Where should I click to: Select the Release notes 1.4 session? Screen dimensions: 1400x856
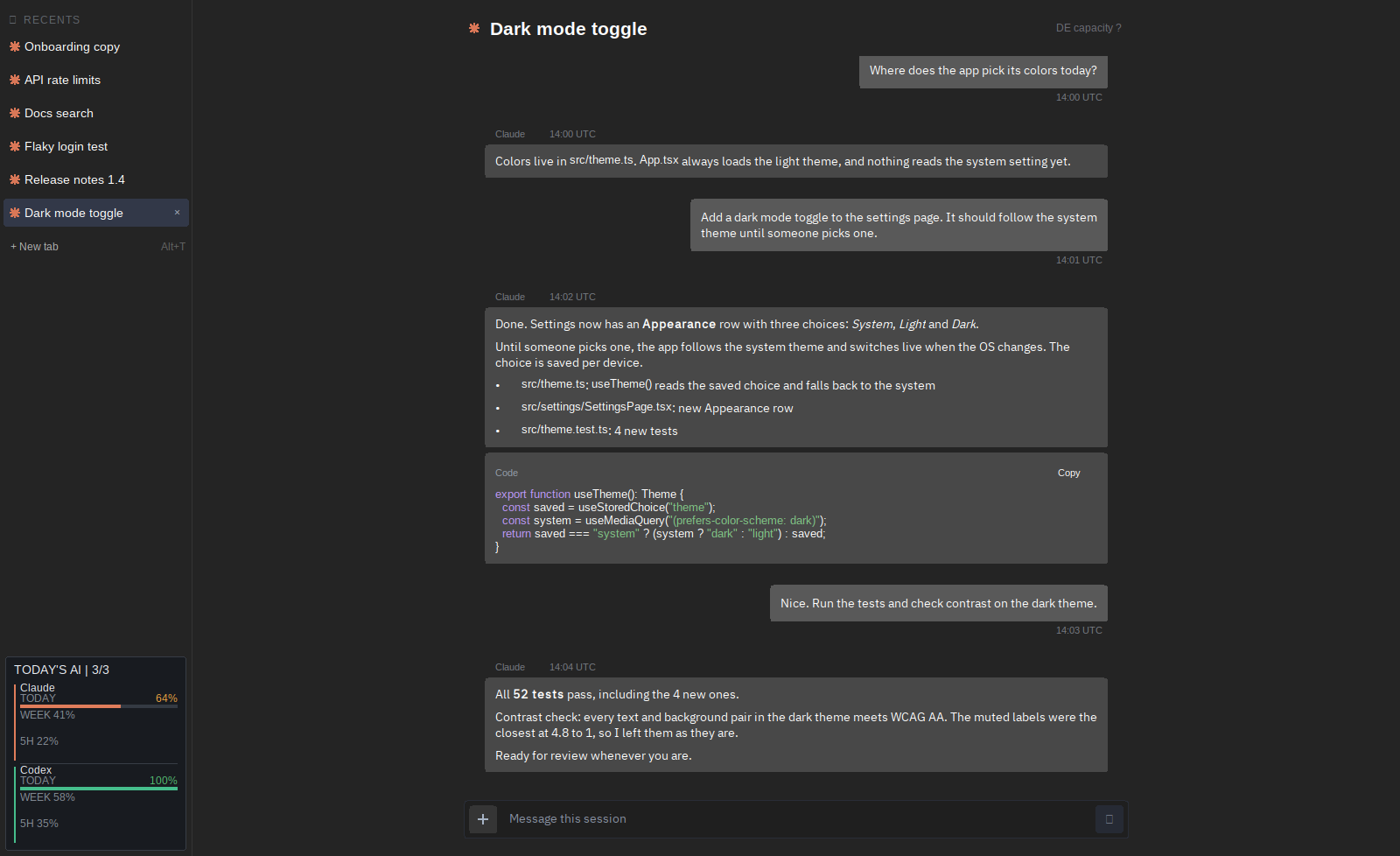96,179
